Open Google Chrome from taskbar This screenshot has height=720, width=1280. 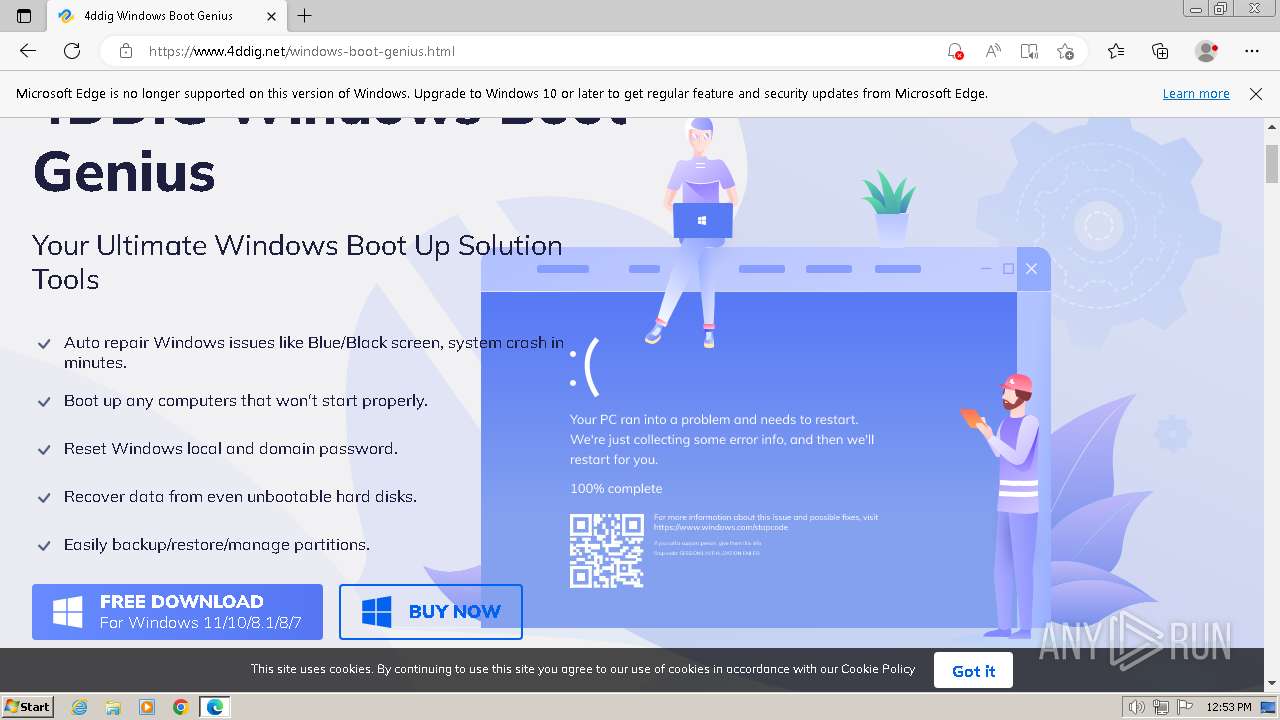click(x=181, y=707)
